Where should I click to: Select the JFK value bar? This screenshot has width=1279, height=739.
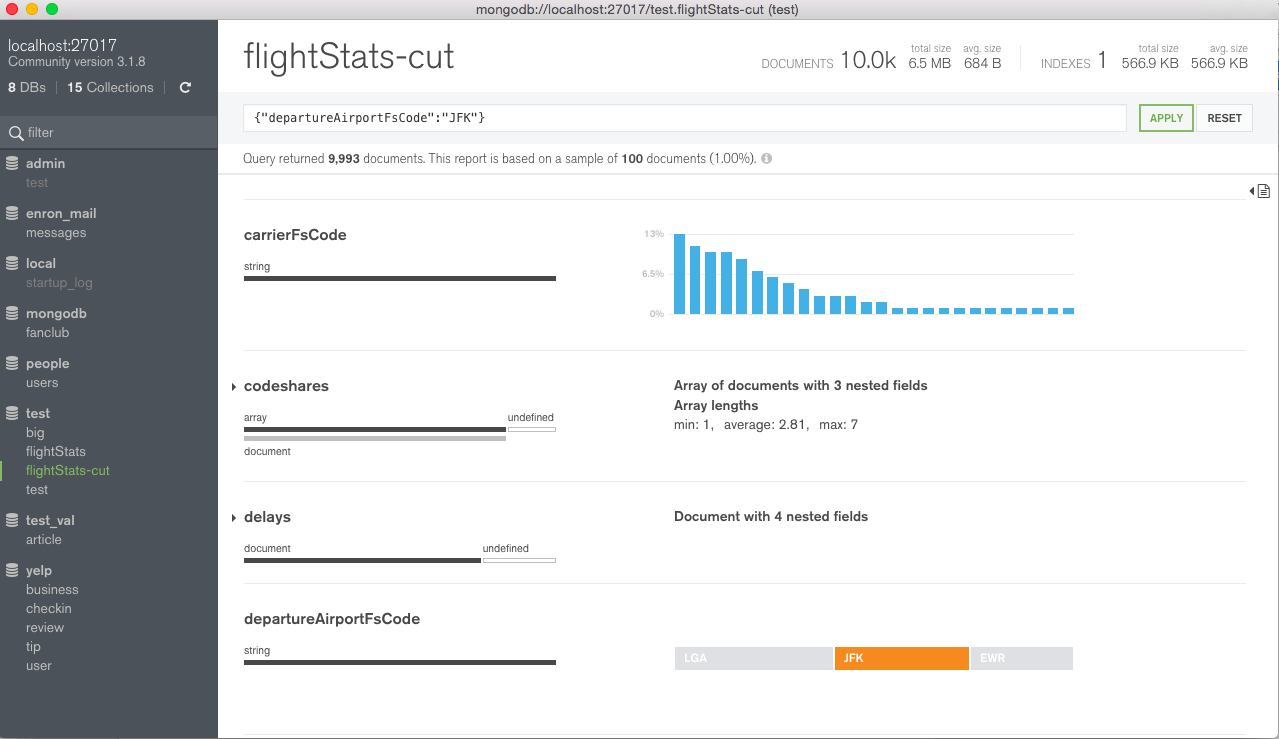click(x=901, y=659)
